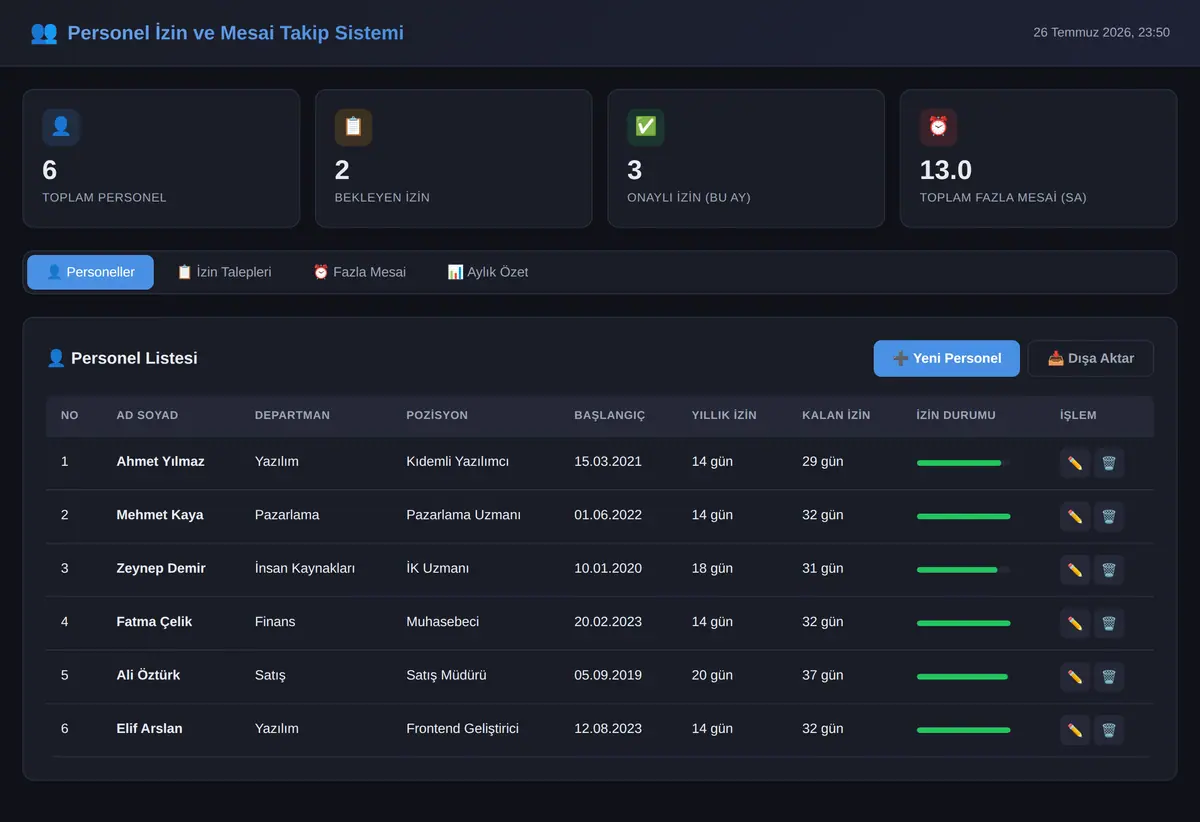Click the Toplam Personel card icon
This screenshot has width=1200, height=822.
[x=61, y=127]
